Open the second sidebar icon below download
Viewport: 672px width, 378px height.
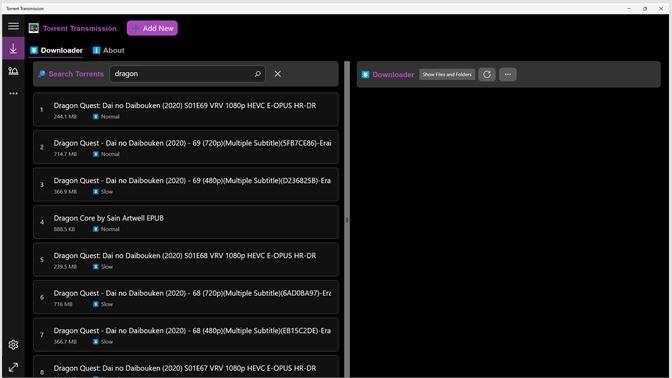pos(13,71)
